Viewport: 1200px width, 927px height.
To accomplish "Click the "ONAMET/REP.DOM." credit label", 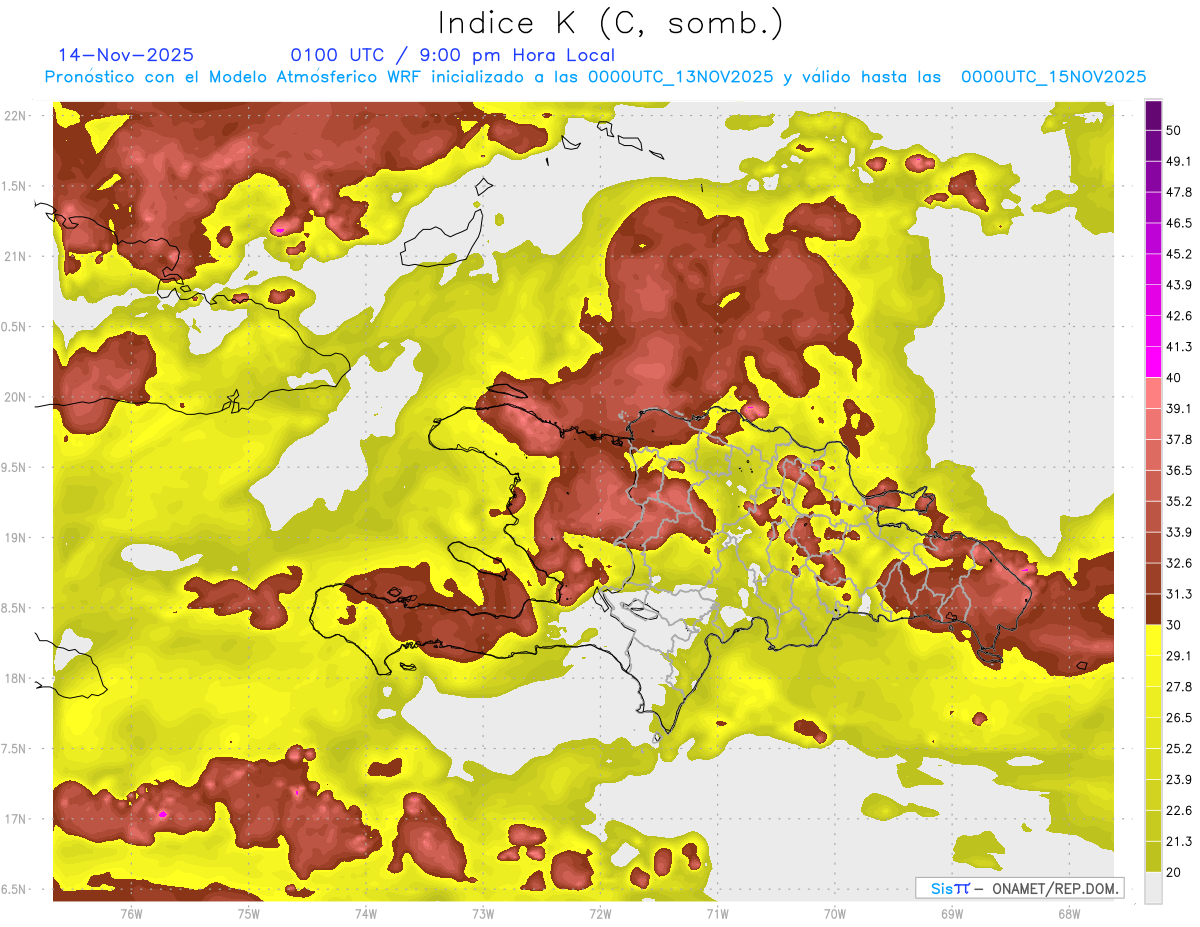I will pyautogui.click(x=1053, y=888).
